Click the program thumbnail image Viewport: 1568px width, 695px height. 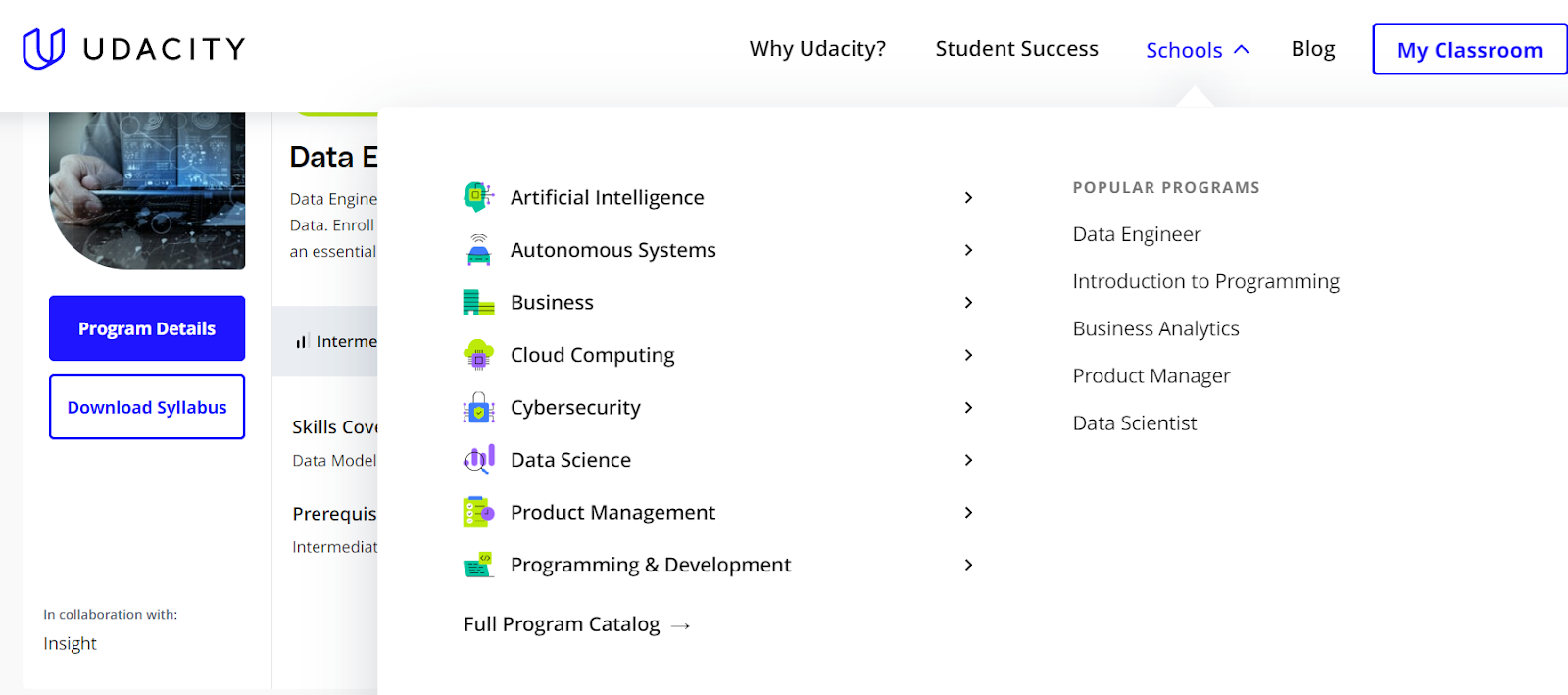(x=147, y=189)
